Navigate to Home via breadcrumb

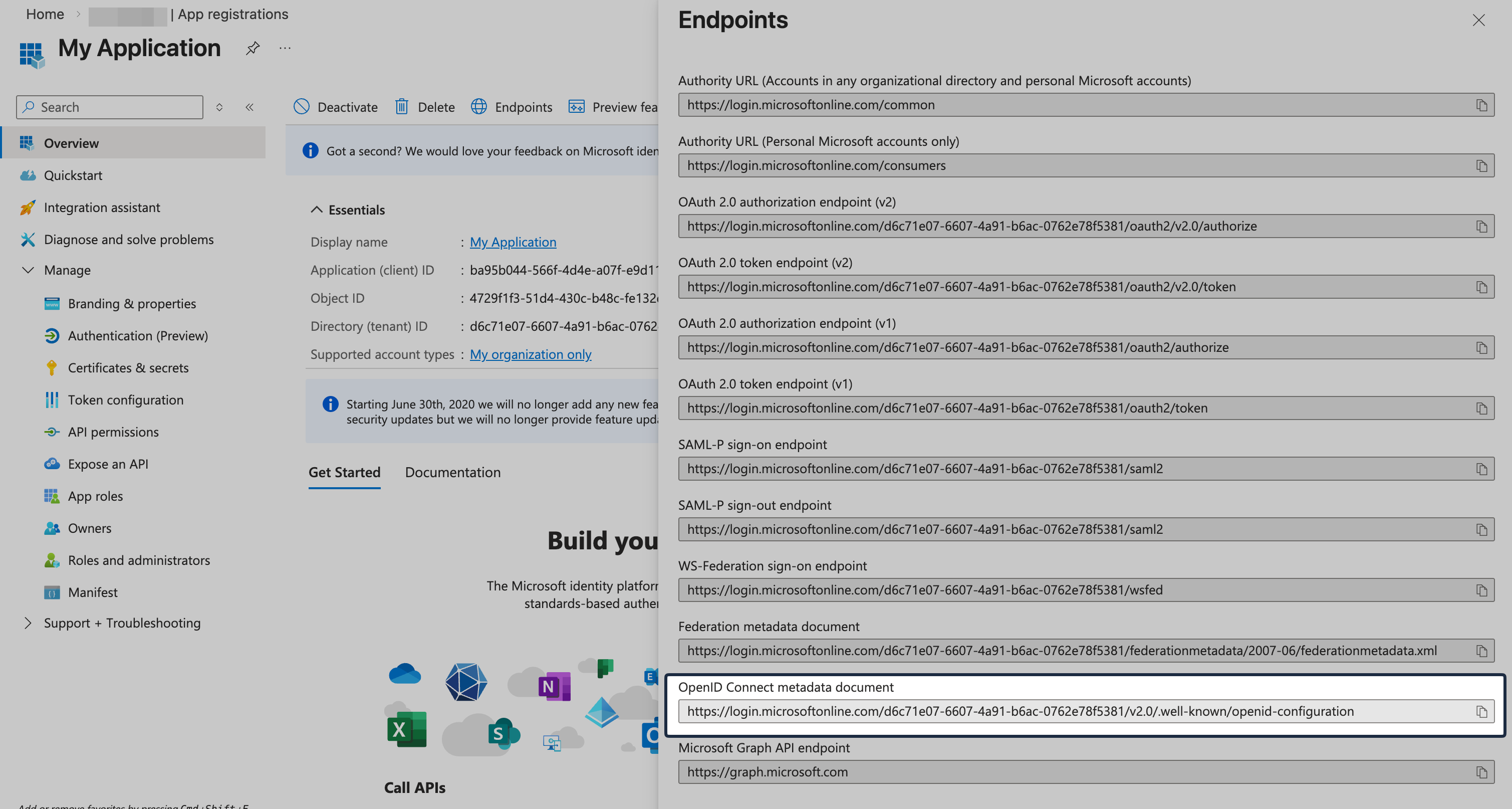click(x=45, y=14)
